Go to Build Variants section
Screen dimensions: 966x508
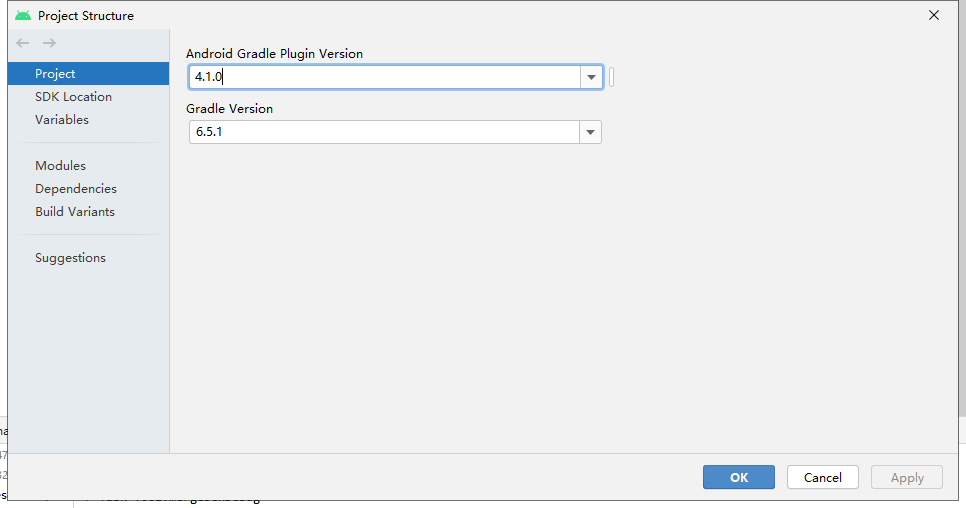click(x=75, y=212)
